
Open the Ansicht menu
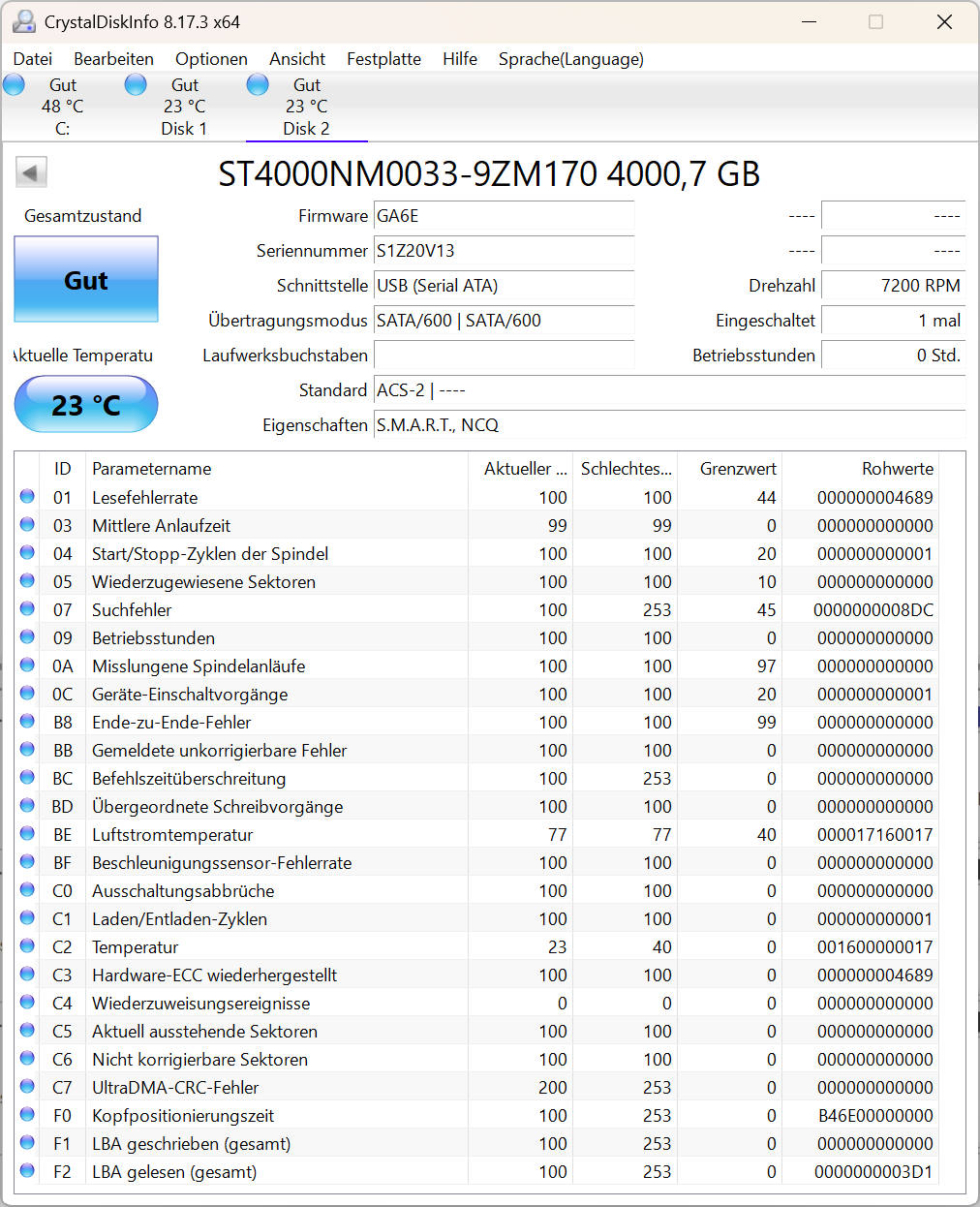pos(297,59)
